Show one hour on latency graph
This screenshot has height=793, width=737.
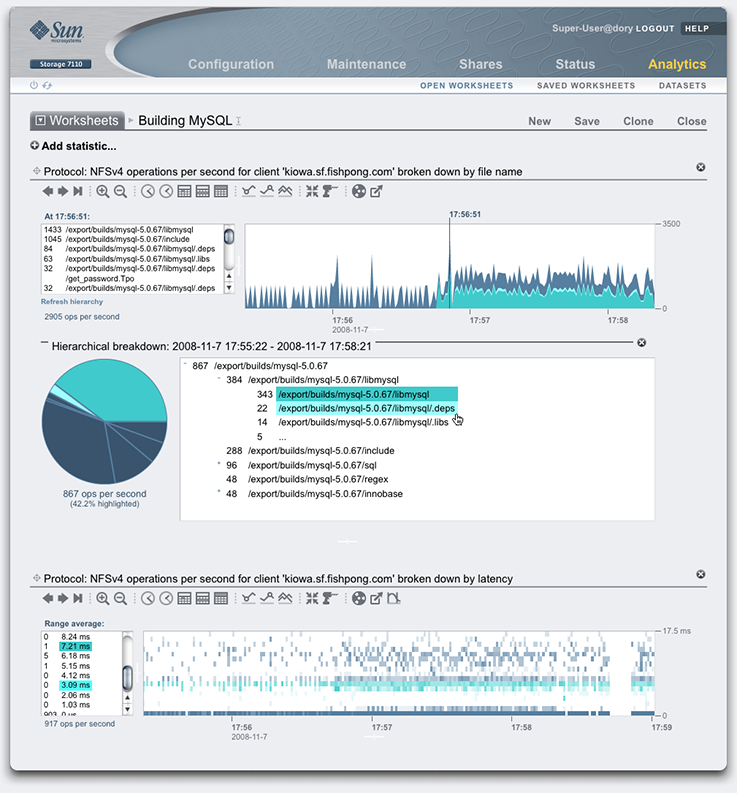point(166,598)
